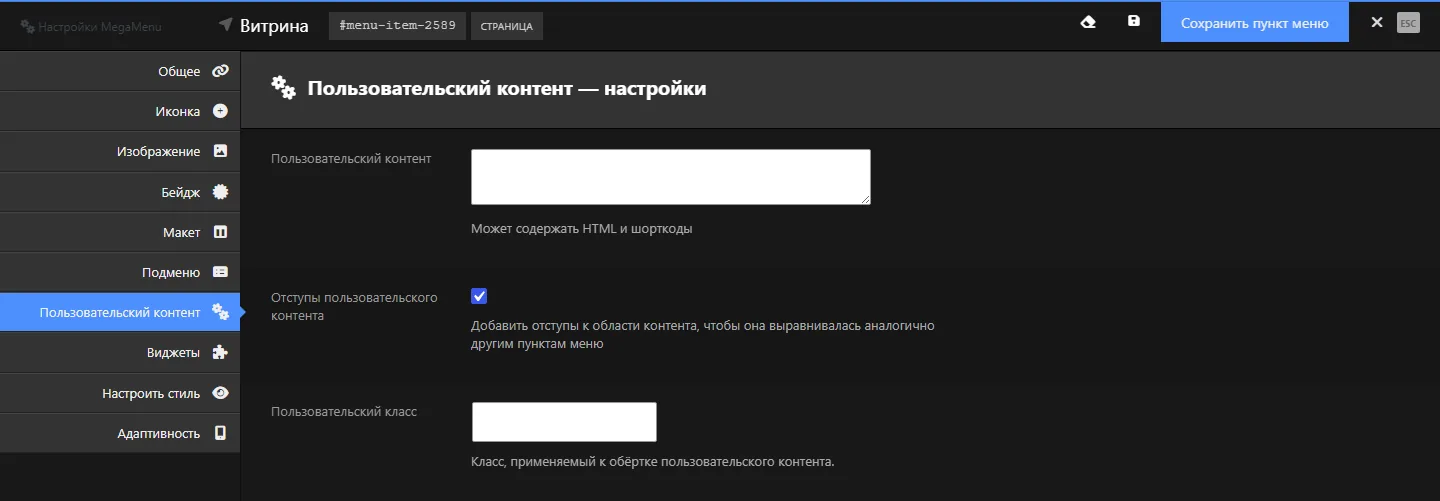Click the 'Пользовательский контент — настройки' heading

pyautogui.click(x=507, y=88)
